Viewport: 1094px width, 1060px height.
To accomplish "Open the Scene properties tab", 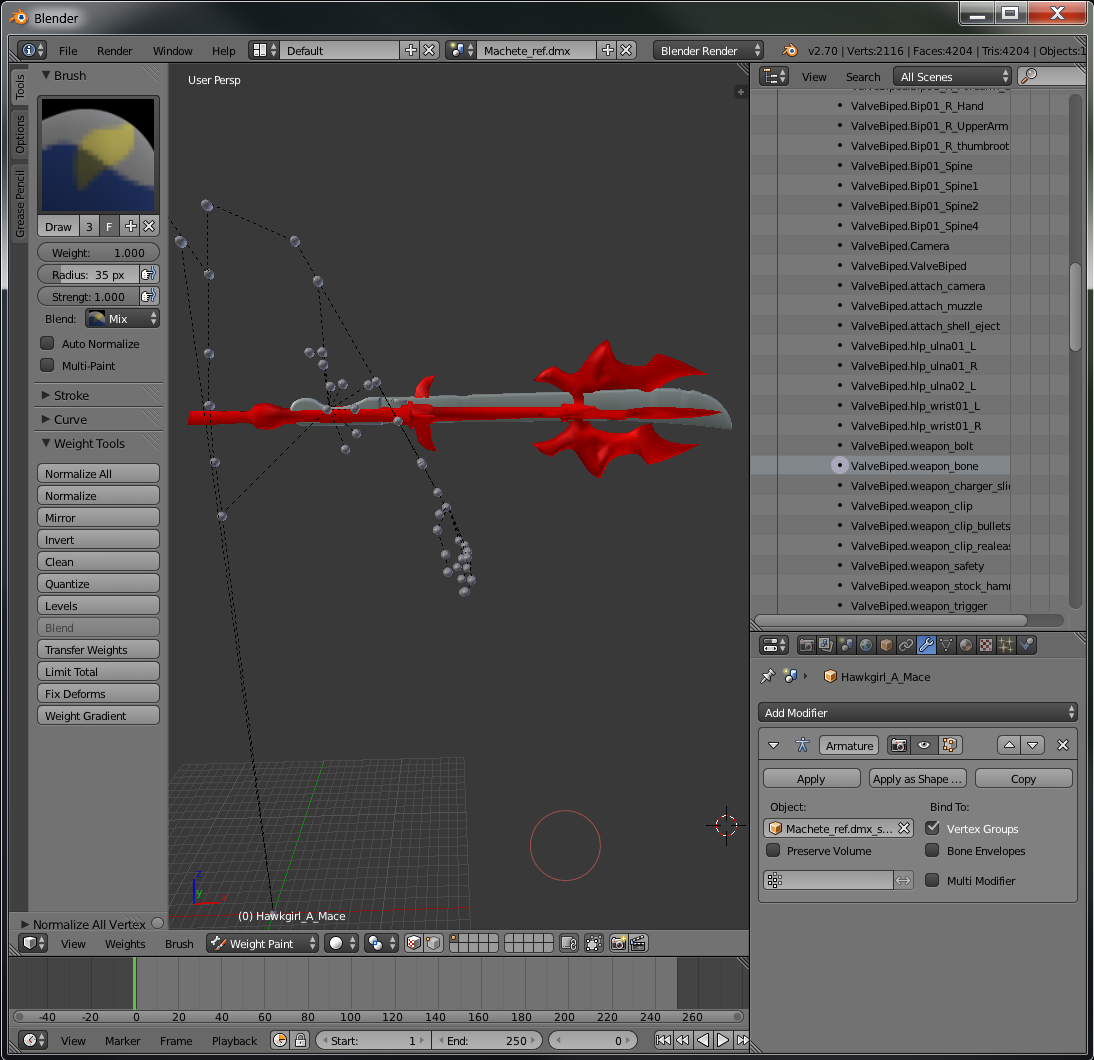I will click(x=846, y=645).
